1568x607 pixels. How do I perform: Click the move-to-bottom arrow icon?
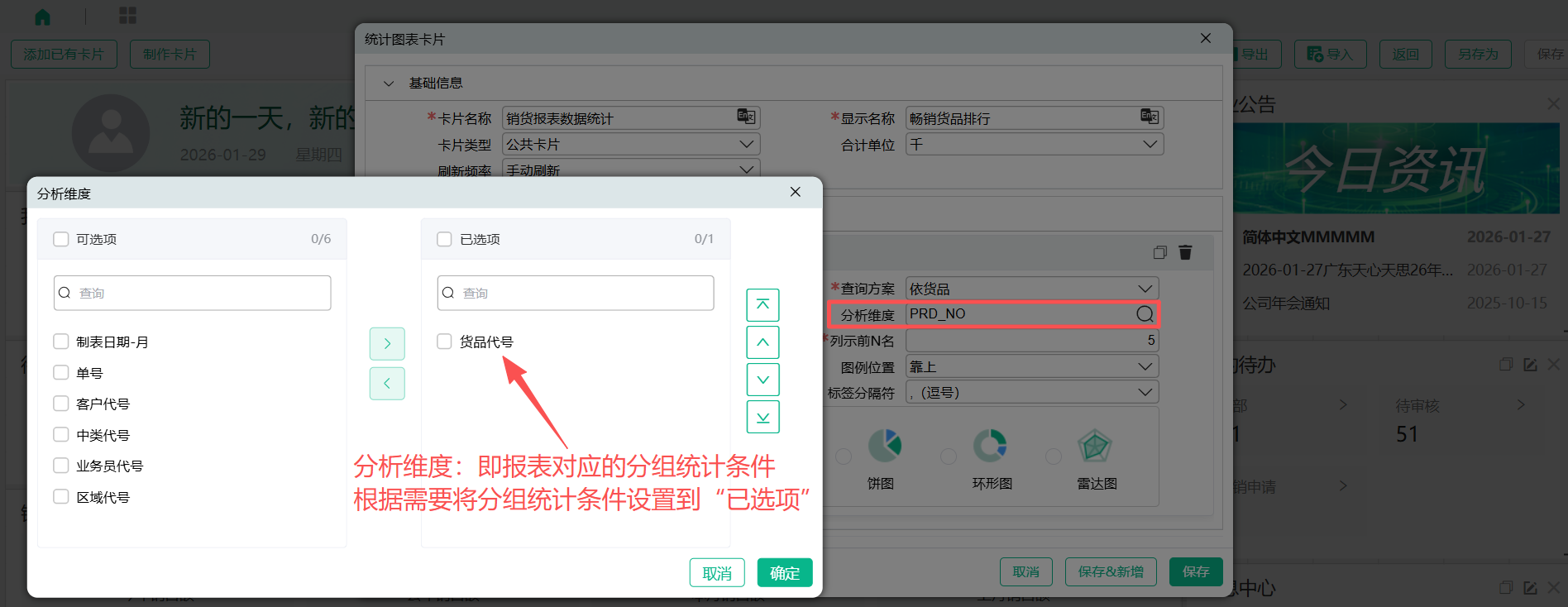click(762, 417)
